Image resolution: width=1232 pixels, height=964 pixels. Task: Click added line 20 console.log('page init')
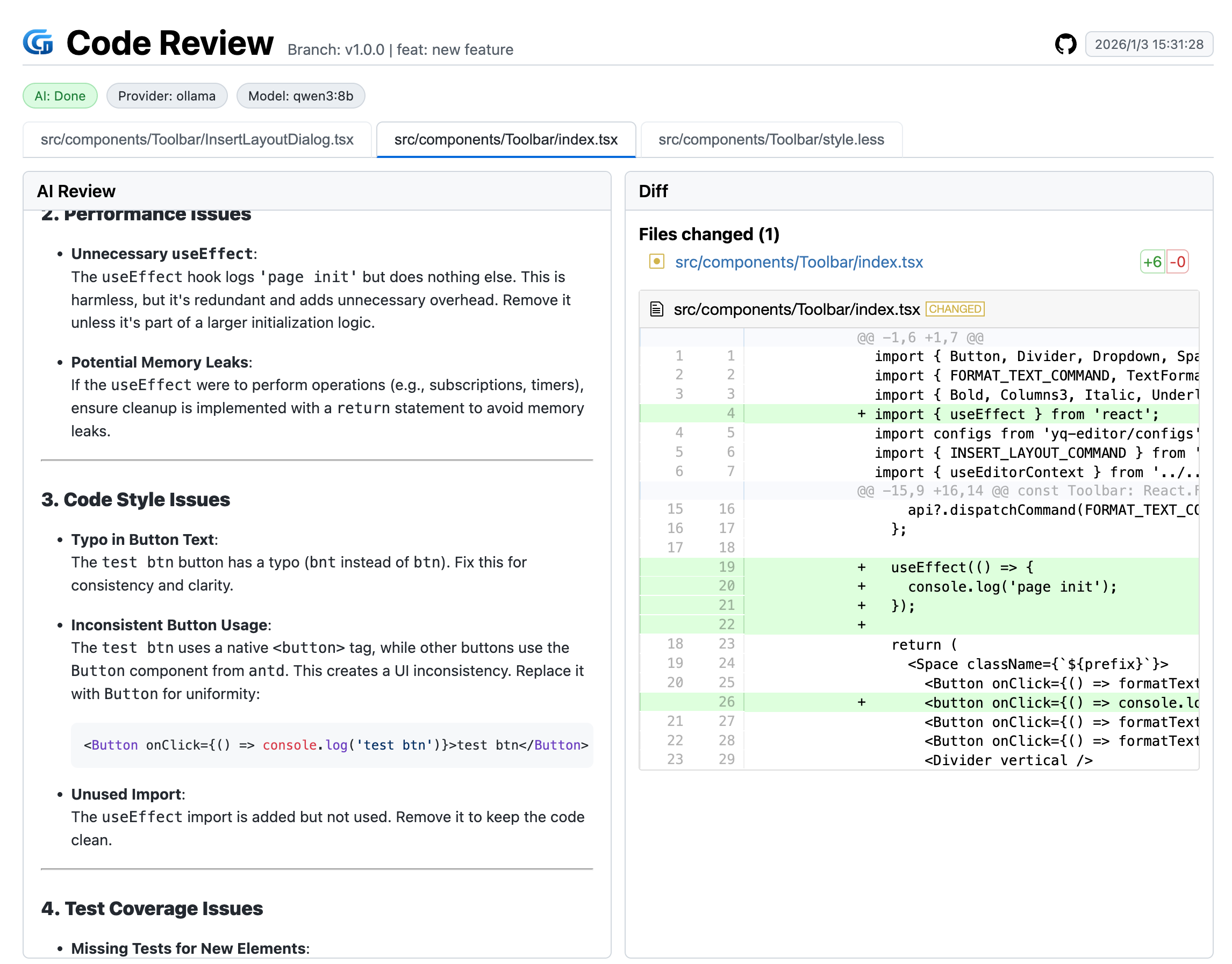(x=919, y=586)
